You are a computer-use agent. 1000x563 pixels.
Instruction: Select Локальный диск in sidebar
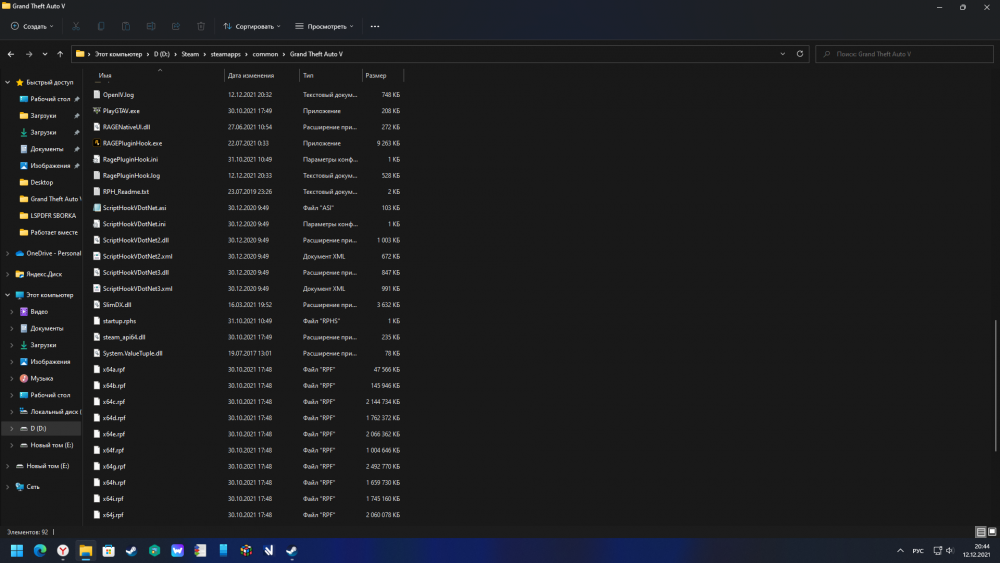(55, 412)
